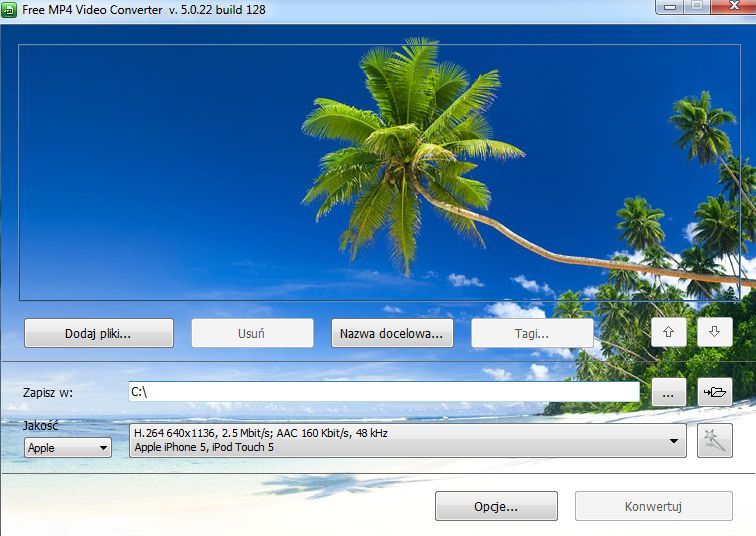Image resolution: width=756 pixels, height=536 pixels.
Task: Expand the H.264 640x1136 quality preset dropdown
Action: (407, 440)
